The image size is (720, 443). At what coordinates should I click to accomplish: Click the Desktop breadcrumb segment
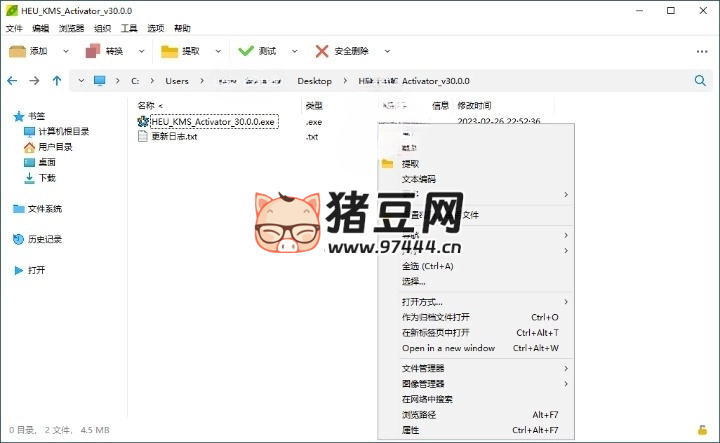click(x=315, y=81)
